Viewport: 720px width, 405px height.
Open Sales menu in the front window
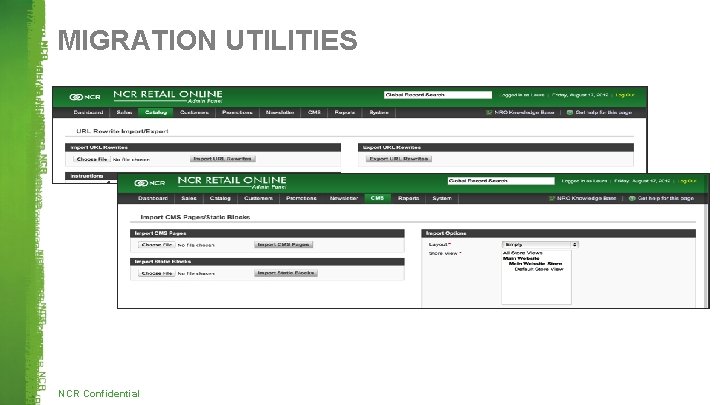(x=189, y=198)
